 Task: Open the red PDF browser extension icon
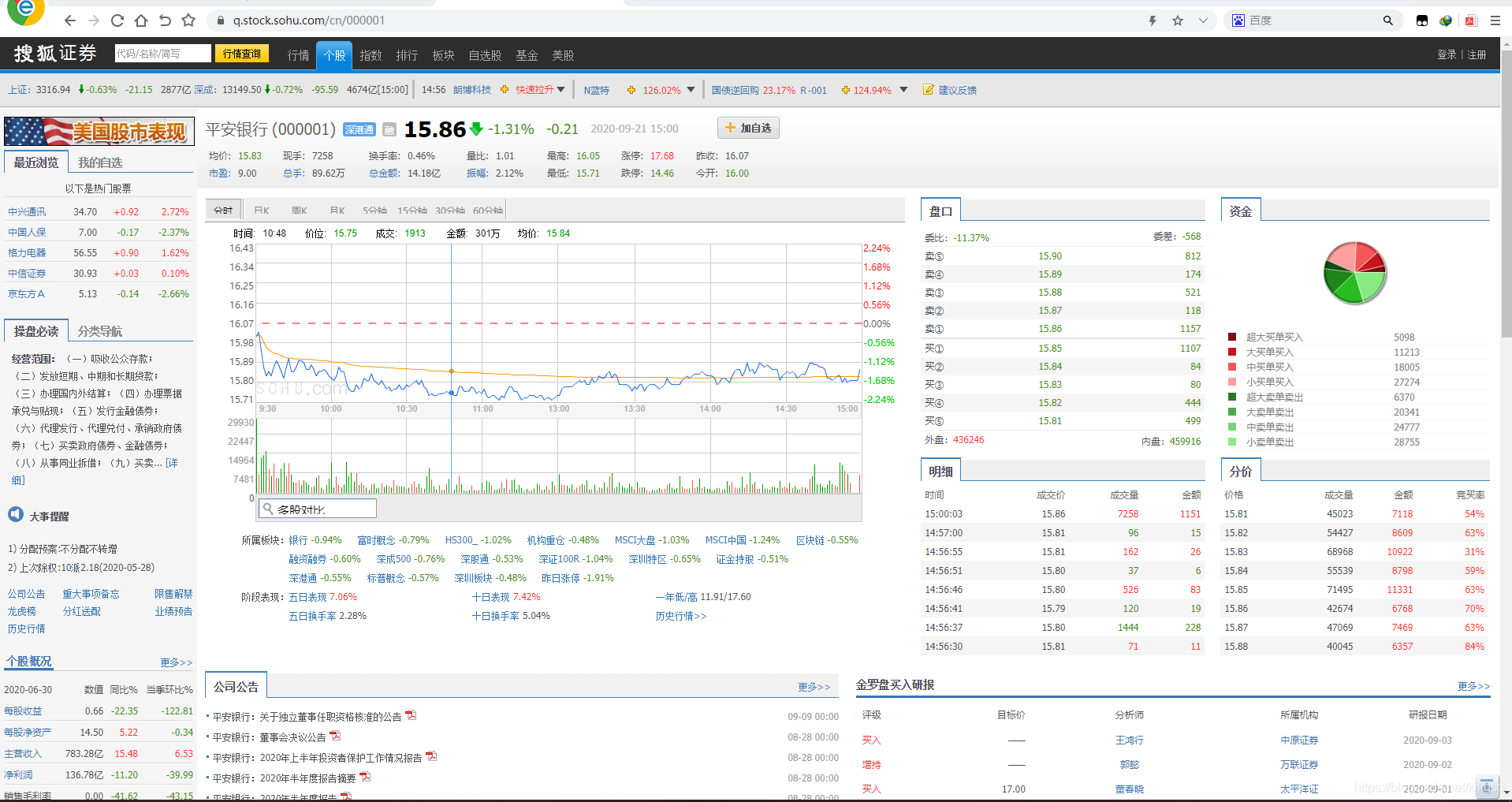point(1470,21)
